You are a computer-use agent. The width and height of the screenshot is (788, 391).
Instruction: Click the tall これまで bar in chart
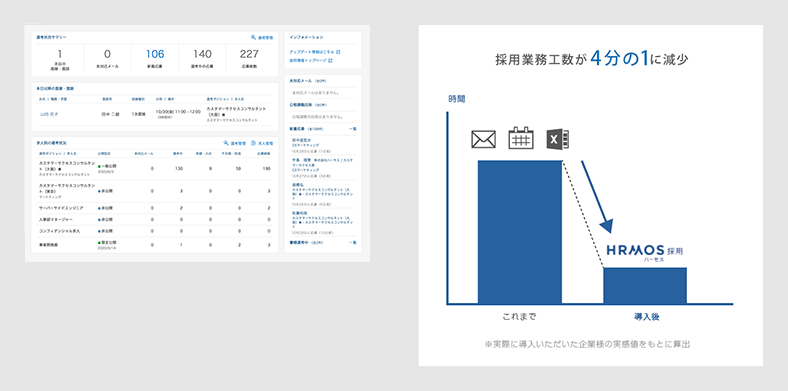click(520, 232)
